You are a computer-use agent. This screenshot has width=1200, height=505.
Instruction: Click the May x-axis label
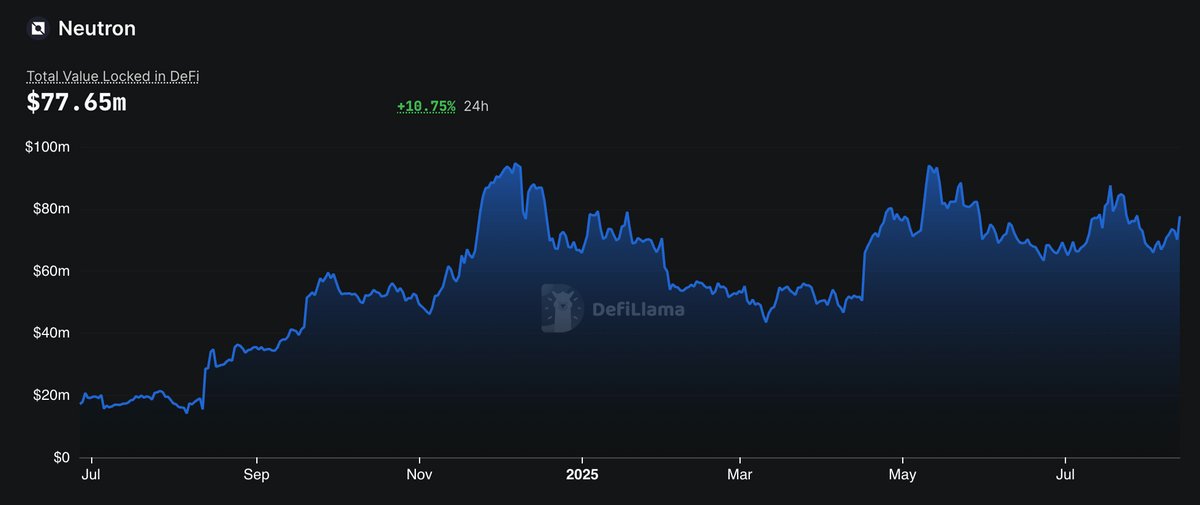coord(903,474)
